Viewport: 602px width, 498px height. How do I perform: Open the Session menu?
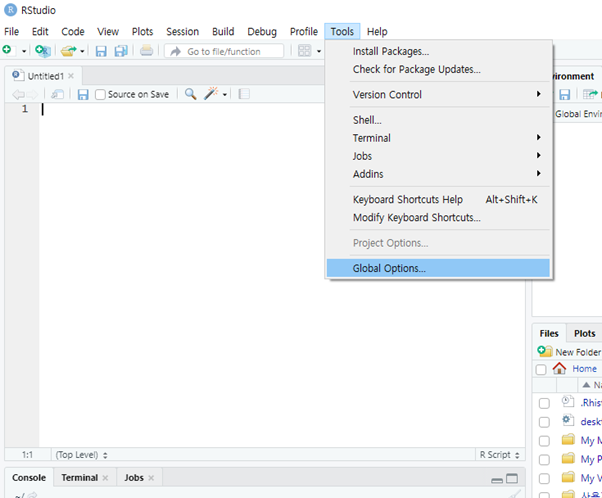pos(182,31)
